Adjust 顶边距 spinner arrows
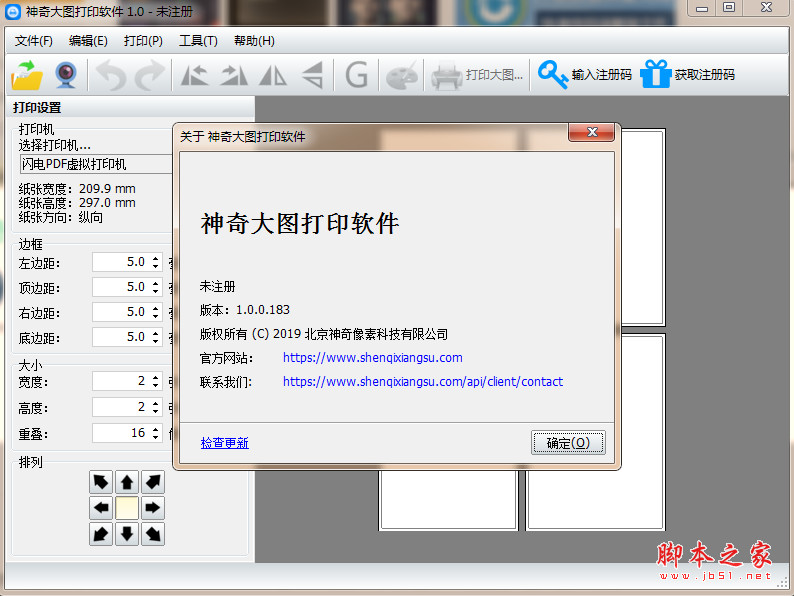The width and height of the screenshot is (794, 596). coord(156,287)
